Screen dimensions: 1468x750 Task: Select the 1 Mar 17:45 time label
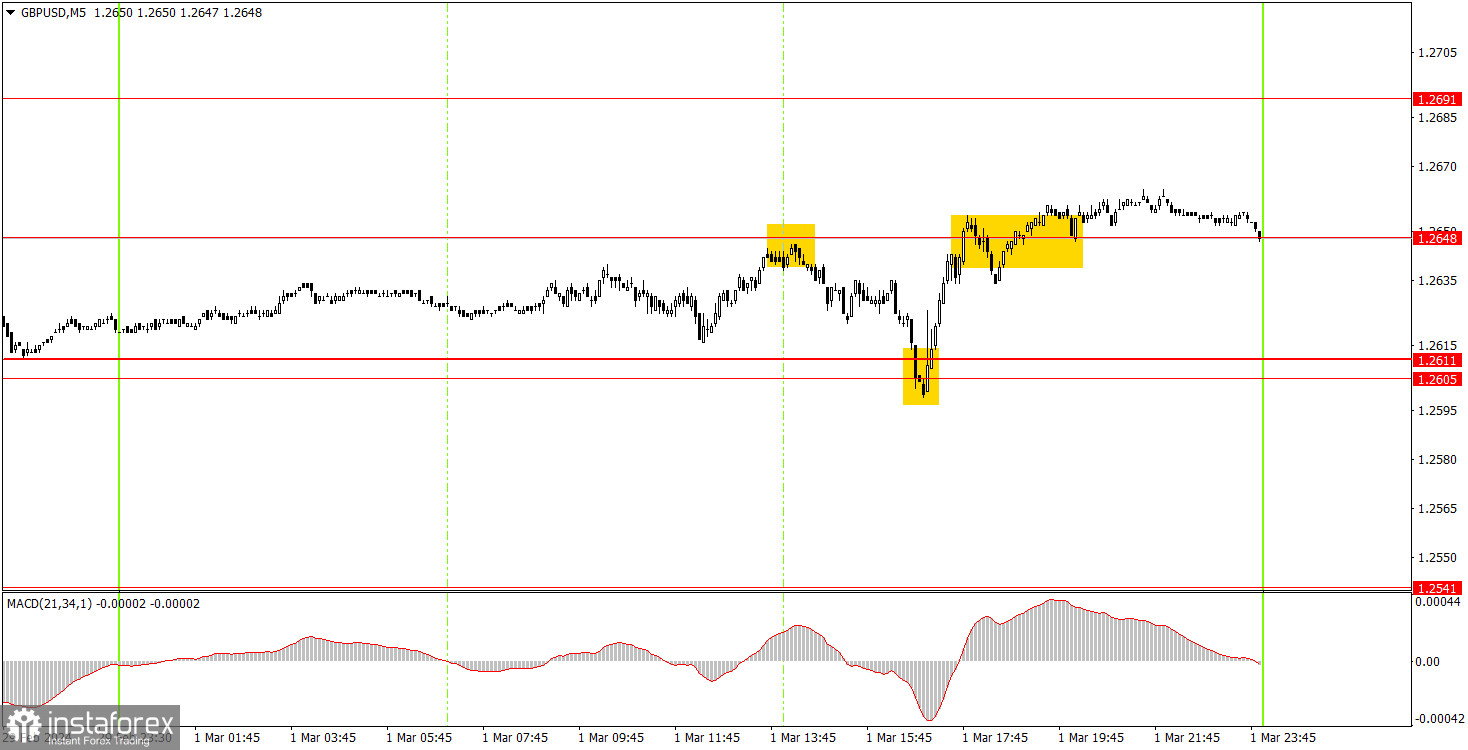click(996, 738)
